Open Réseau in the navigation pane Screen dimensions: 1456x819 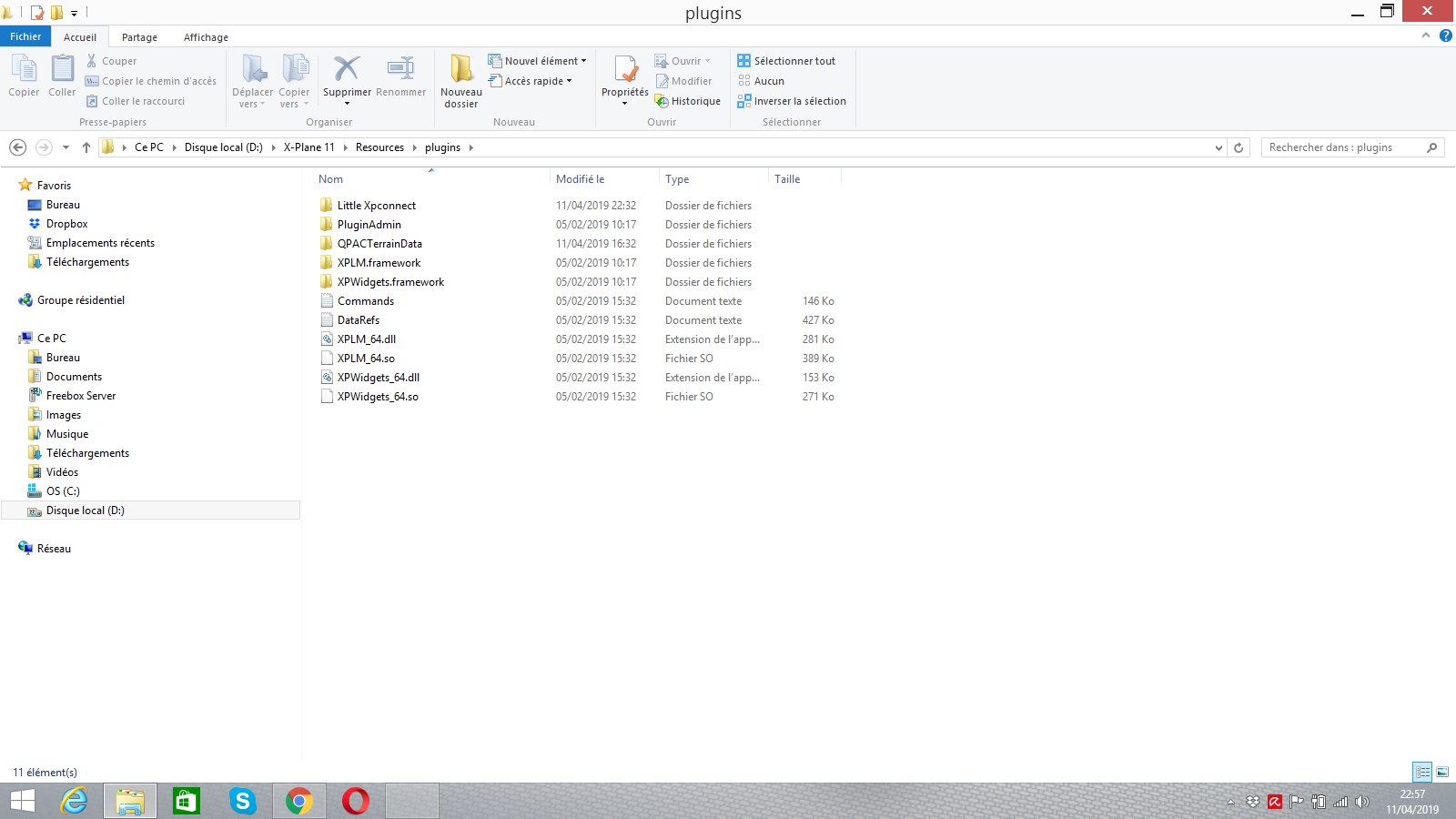point(54,549)
